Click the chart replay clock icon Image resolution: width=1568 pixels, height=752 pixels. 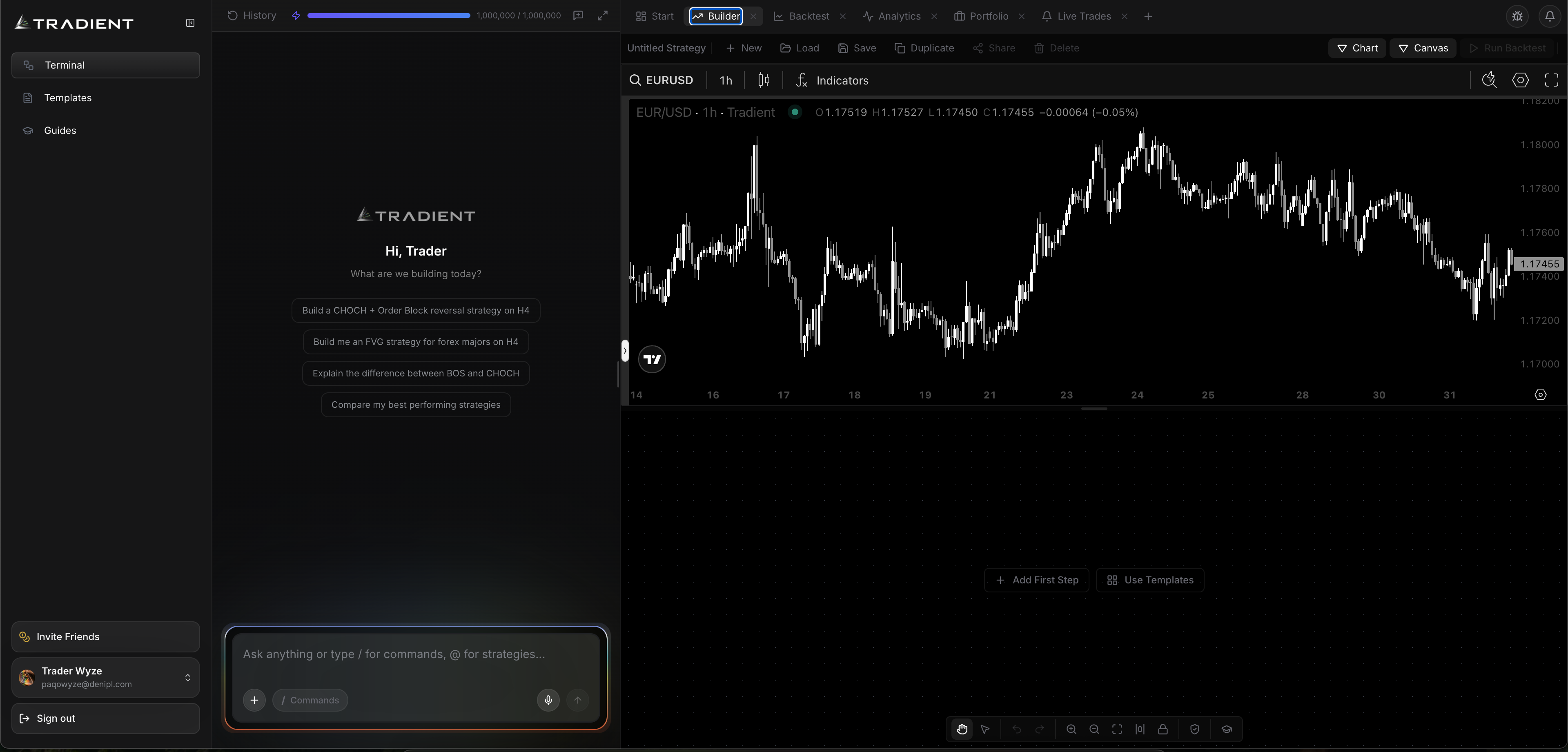(x=1489, y=80)
